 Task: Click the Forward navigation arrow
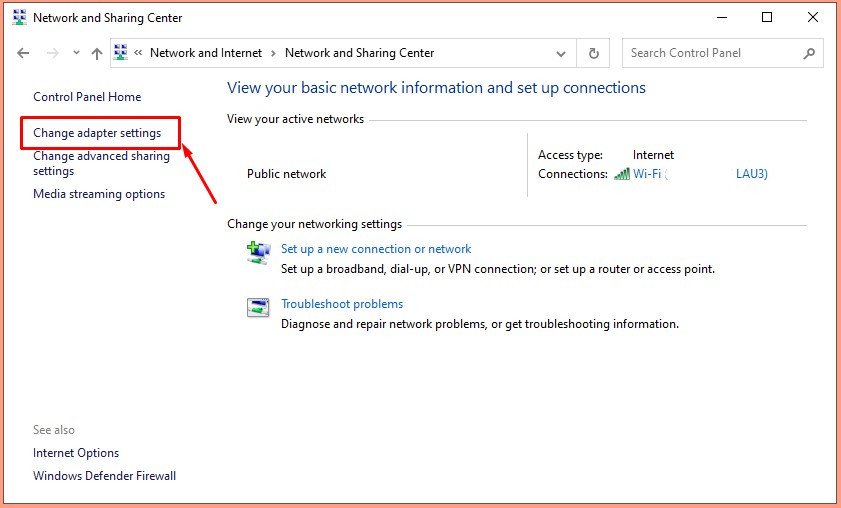click(52, 53)
